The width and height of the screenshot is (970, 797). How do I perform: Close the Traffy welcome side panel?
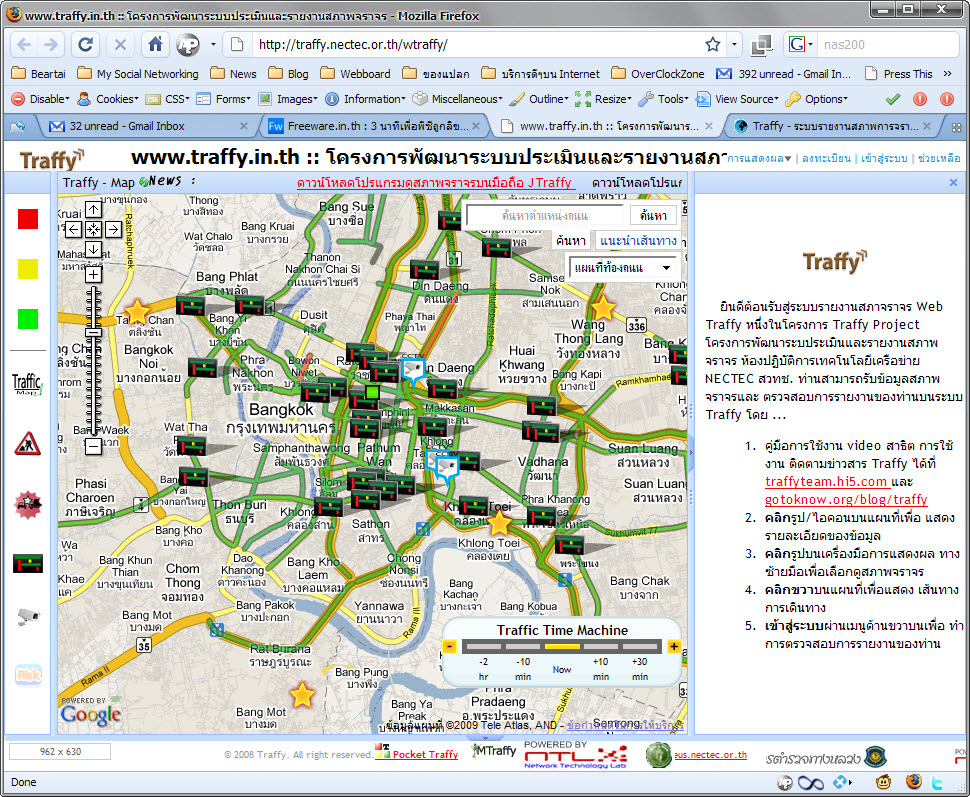click(953, 183)
